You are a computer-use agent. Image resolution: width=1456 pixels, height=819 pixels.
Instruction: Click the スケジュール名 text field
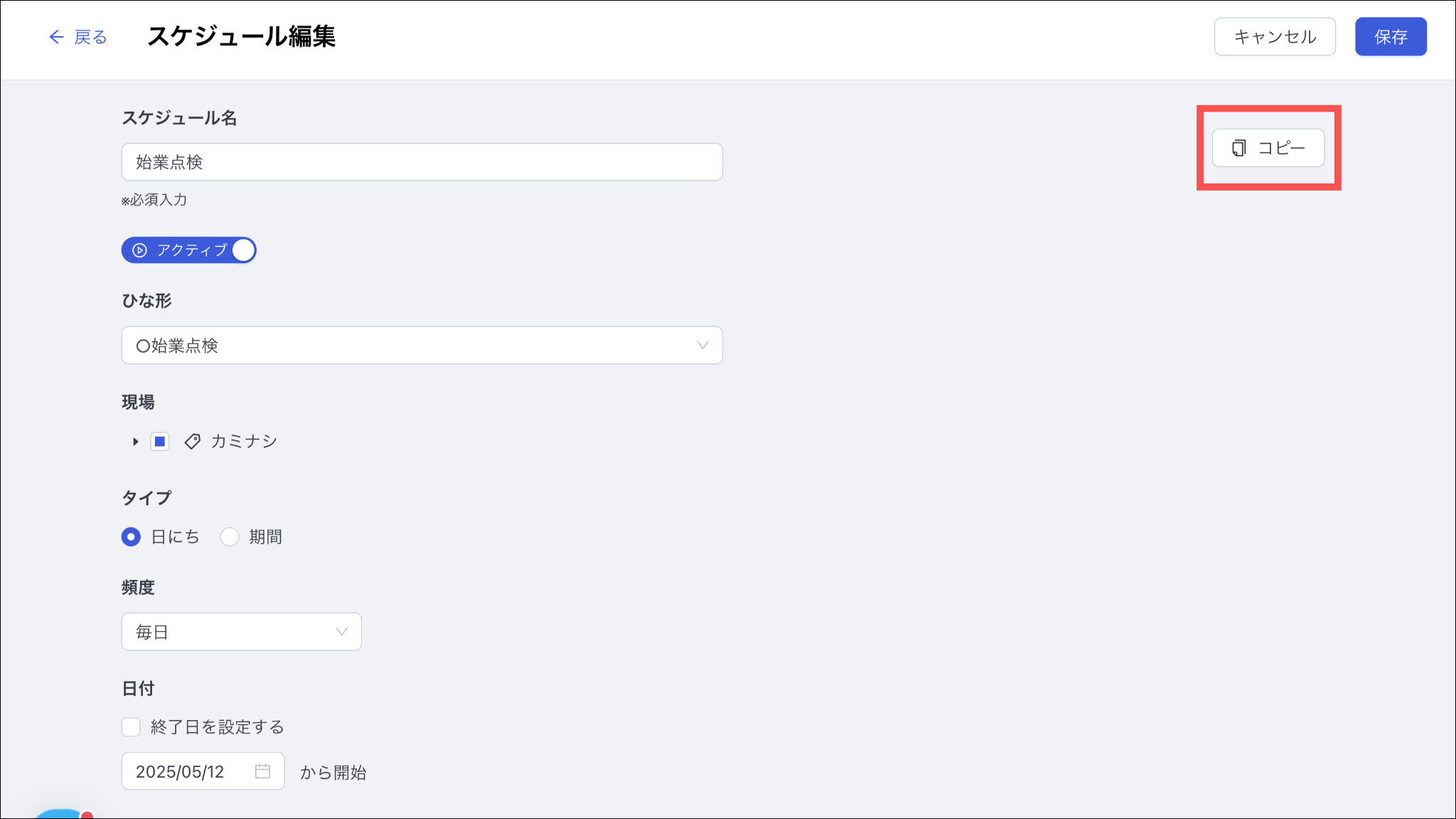coord(422,162)
